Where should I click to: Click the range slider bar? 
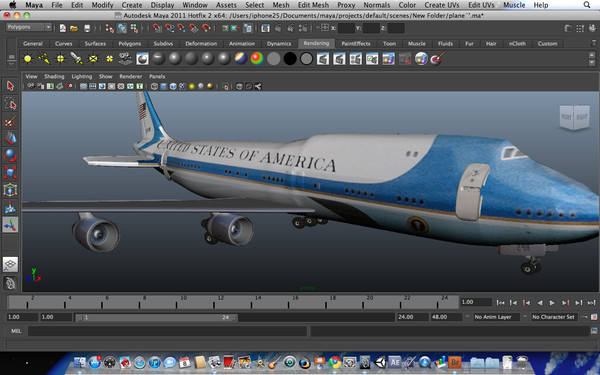click(156, 317)
